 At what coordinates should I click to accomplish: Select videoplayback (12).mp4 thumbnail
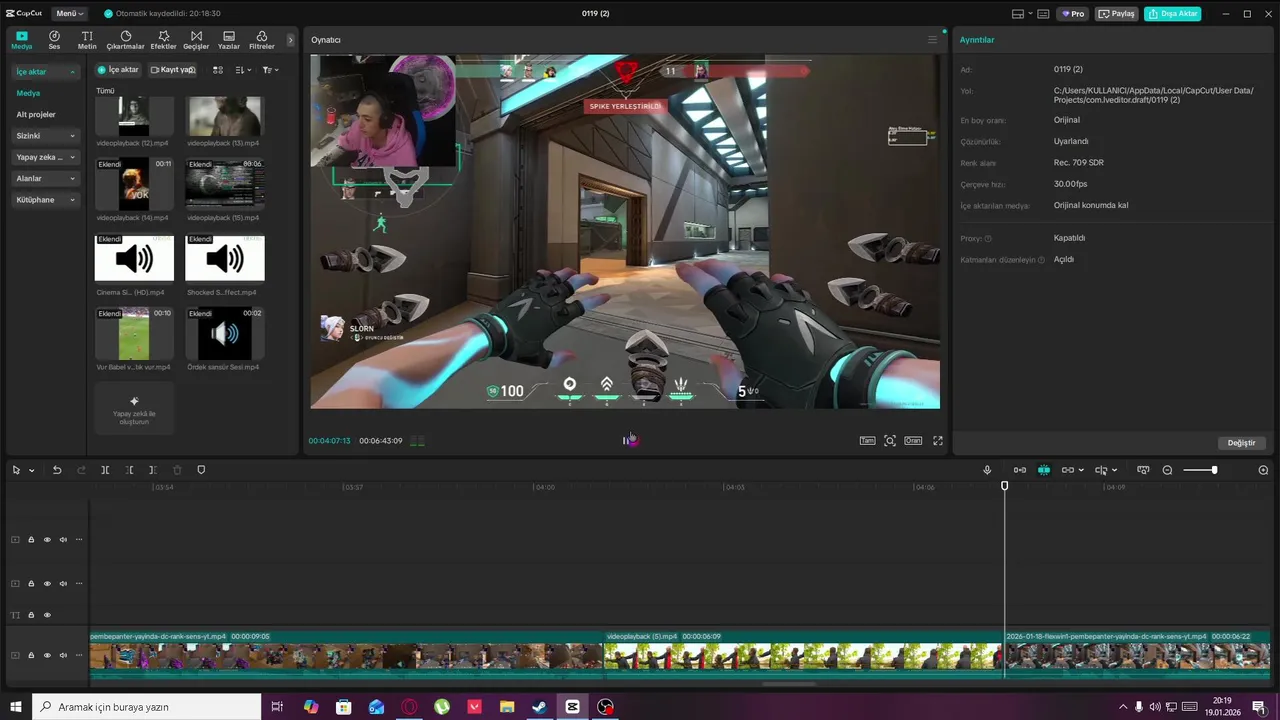coord(134,116)
